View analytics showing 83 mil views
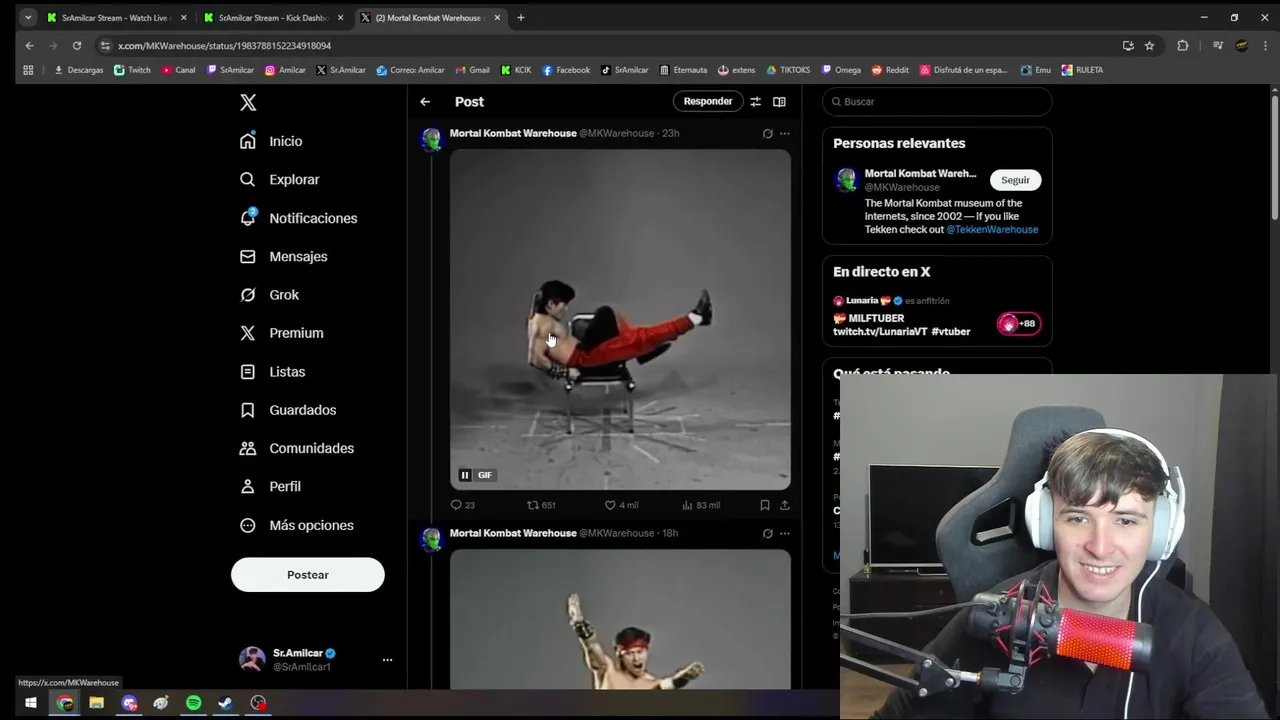The width and height of the screenshot is (1280, 720). pyautogui.click(x=701, y=505)
